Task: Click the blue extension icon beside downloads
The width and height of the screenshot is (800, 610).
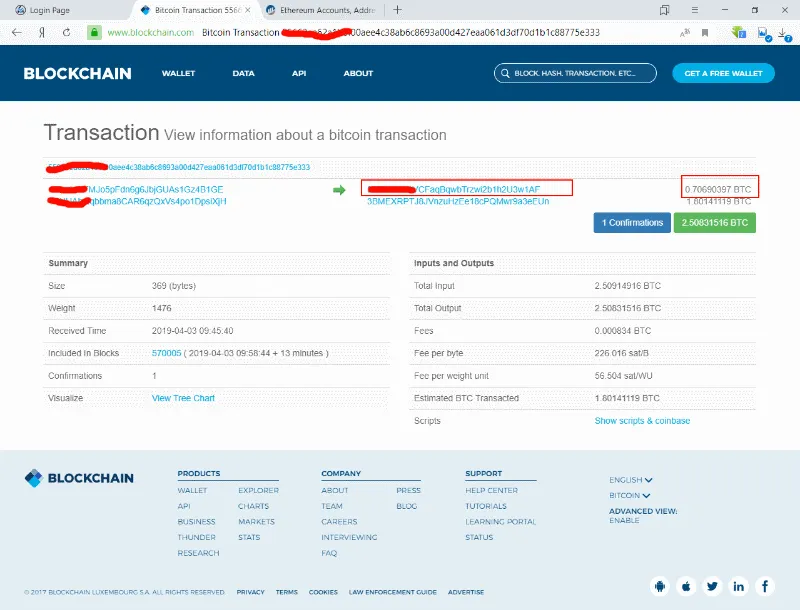Action: click(x=764, y=34)
